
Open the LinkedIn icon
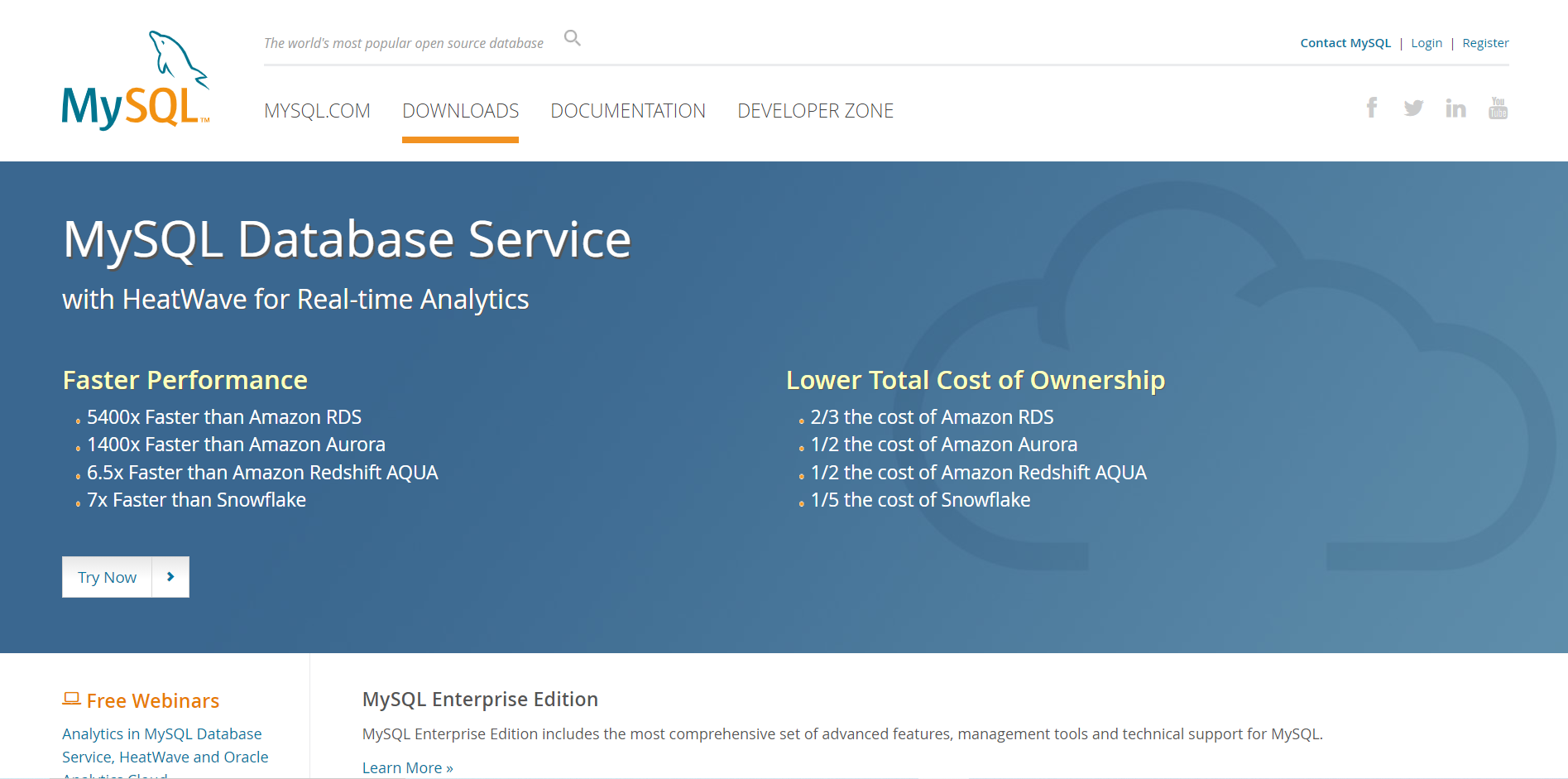click(1455, 108)
